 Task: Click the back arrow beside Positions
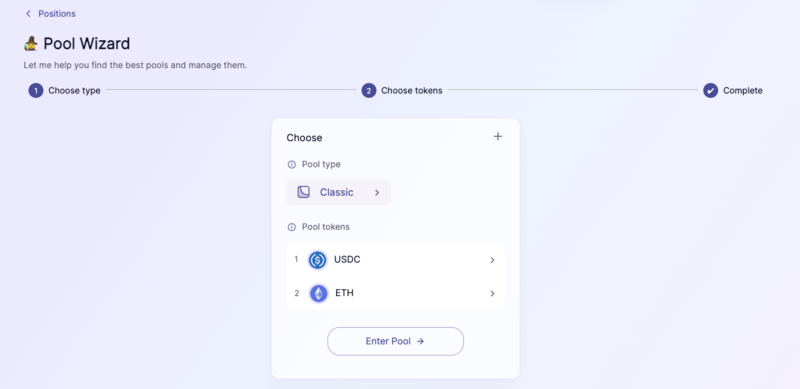[x=28, y=14]
